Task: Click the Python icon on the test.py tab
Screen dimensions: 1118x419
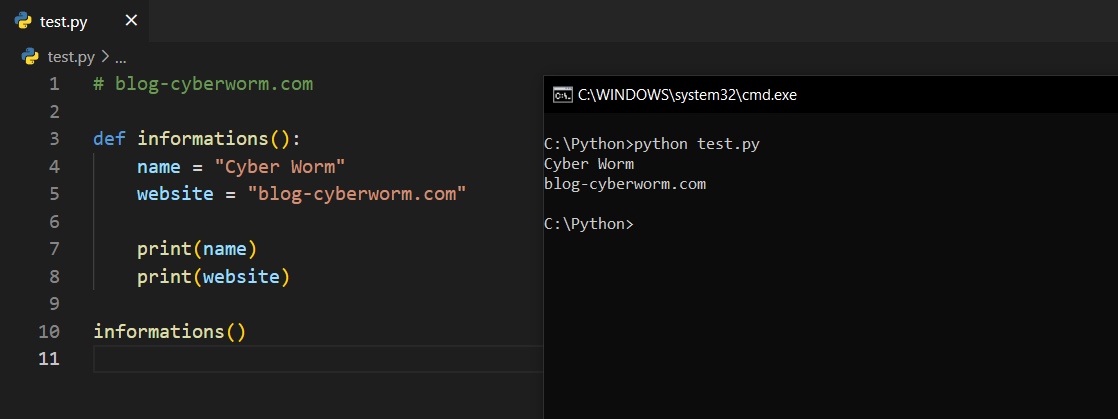Action: [23, 21]
